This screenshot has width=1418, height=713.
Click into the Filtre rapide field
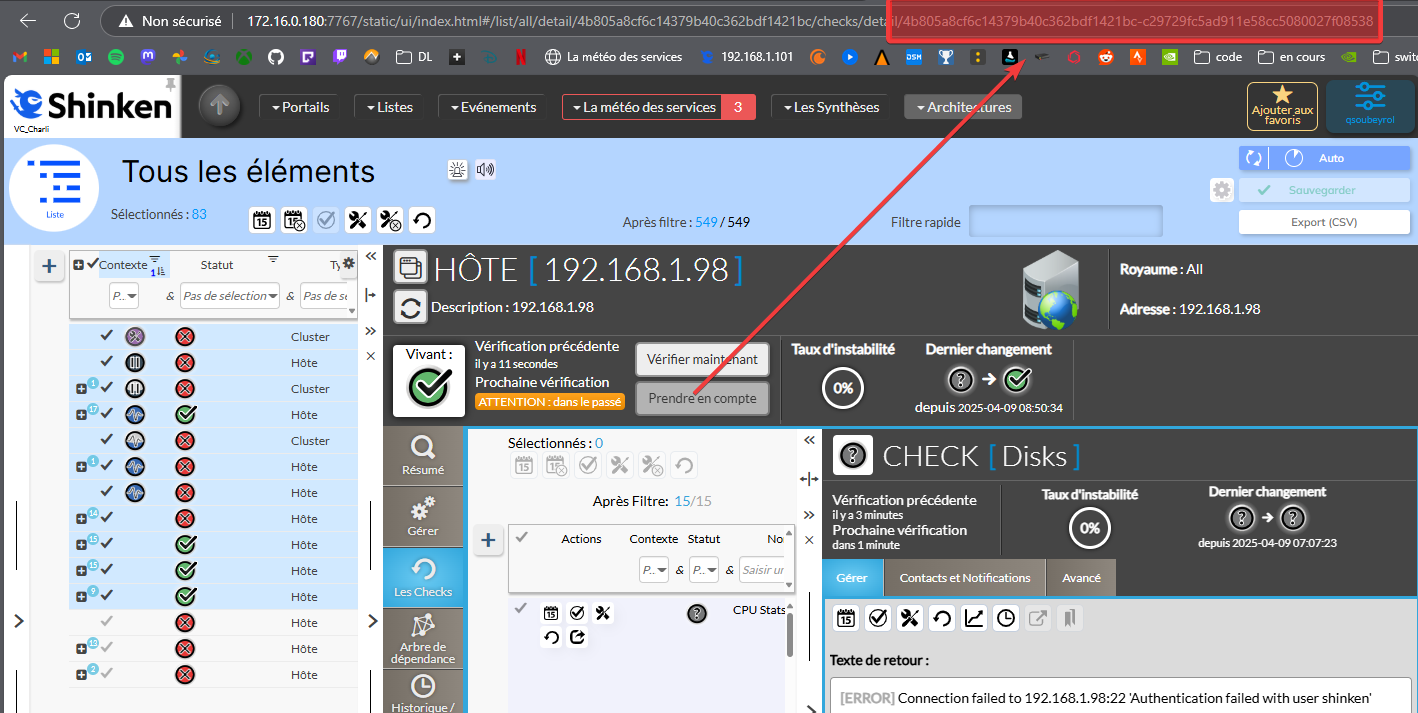(1065, 222)
